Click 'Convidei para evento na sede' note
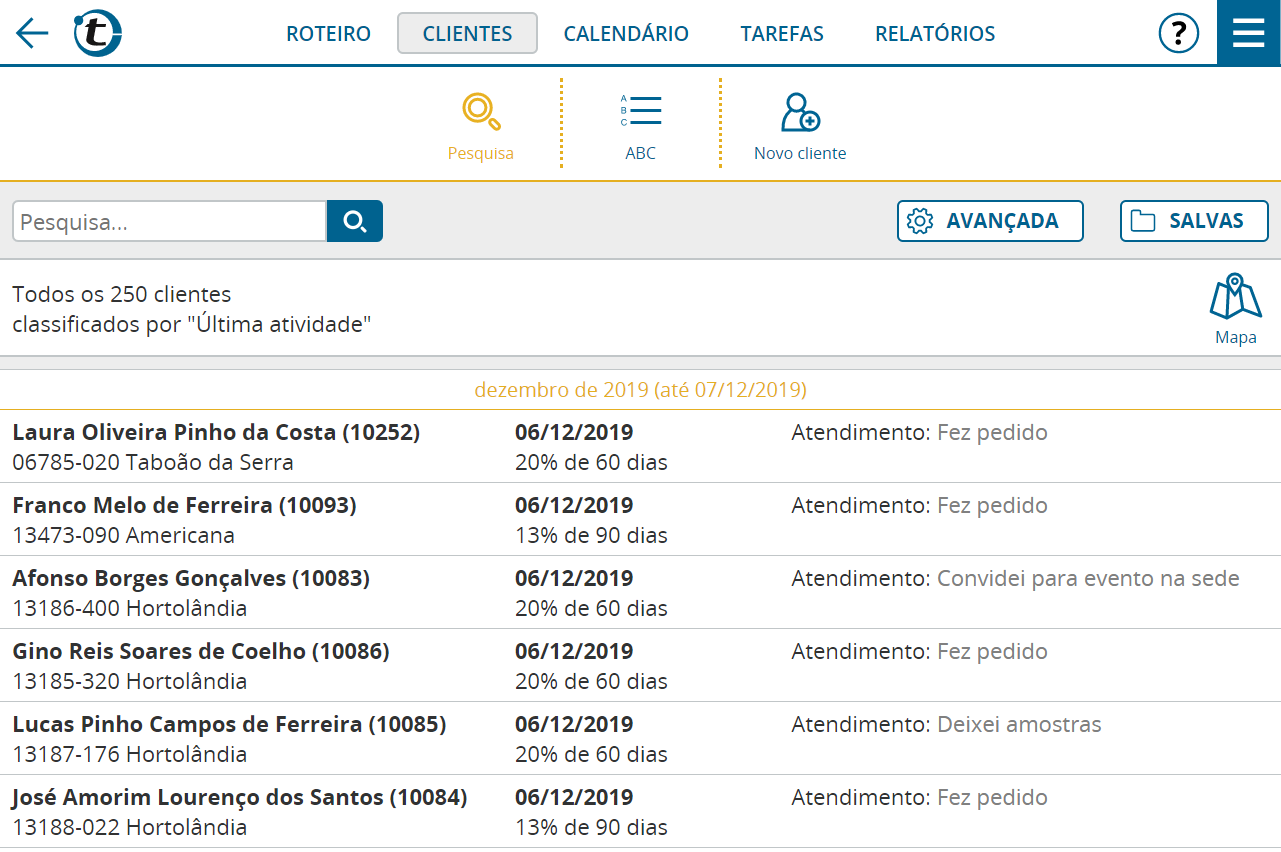The image size is (1281, 852). 1088,578
